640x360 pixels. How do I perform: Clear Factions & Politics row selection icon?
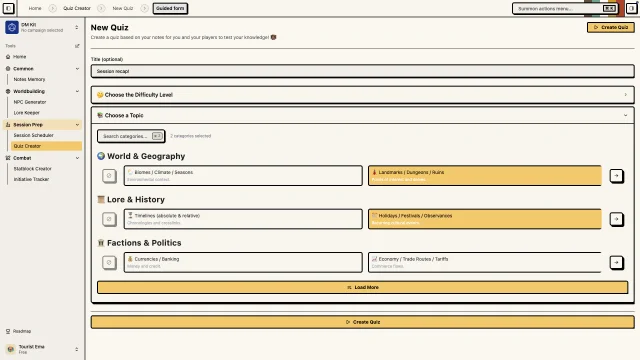point(109,262)
